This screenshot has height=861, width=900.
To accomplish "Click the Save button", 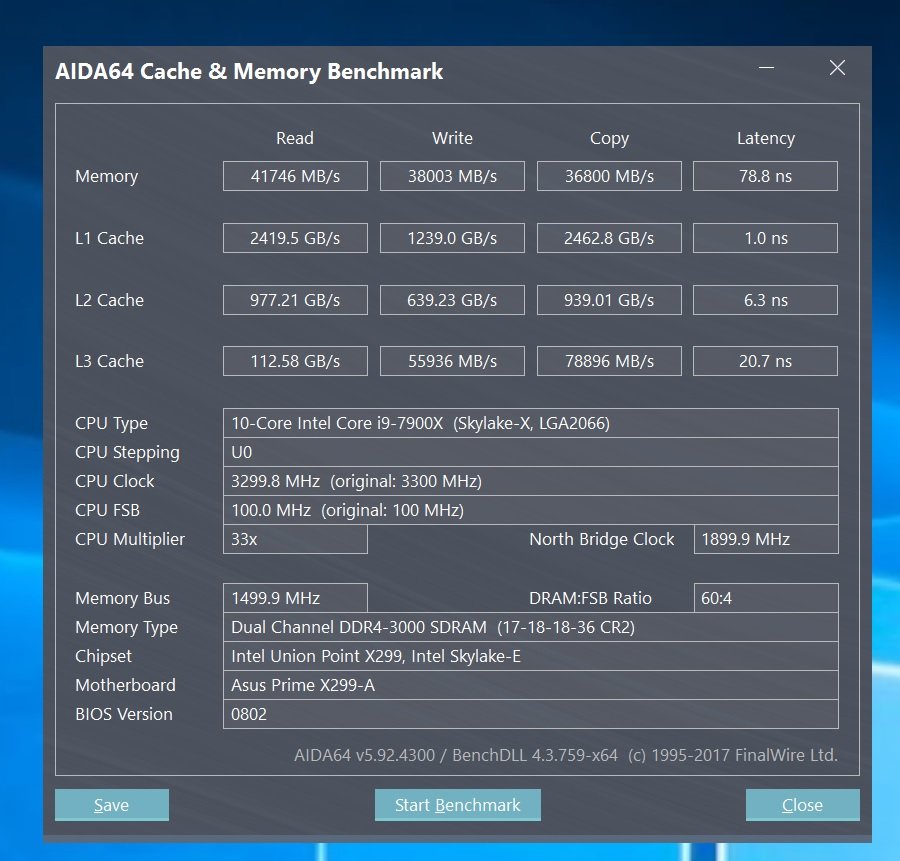I will click(112, 804).
